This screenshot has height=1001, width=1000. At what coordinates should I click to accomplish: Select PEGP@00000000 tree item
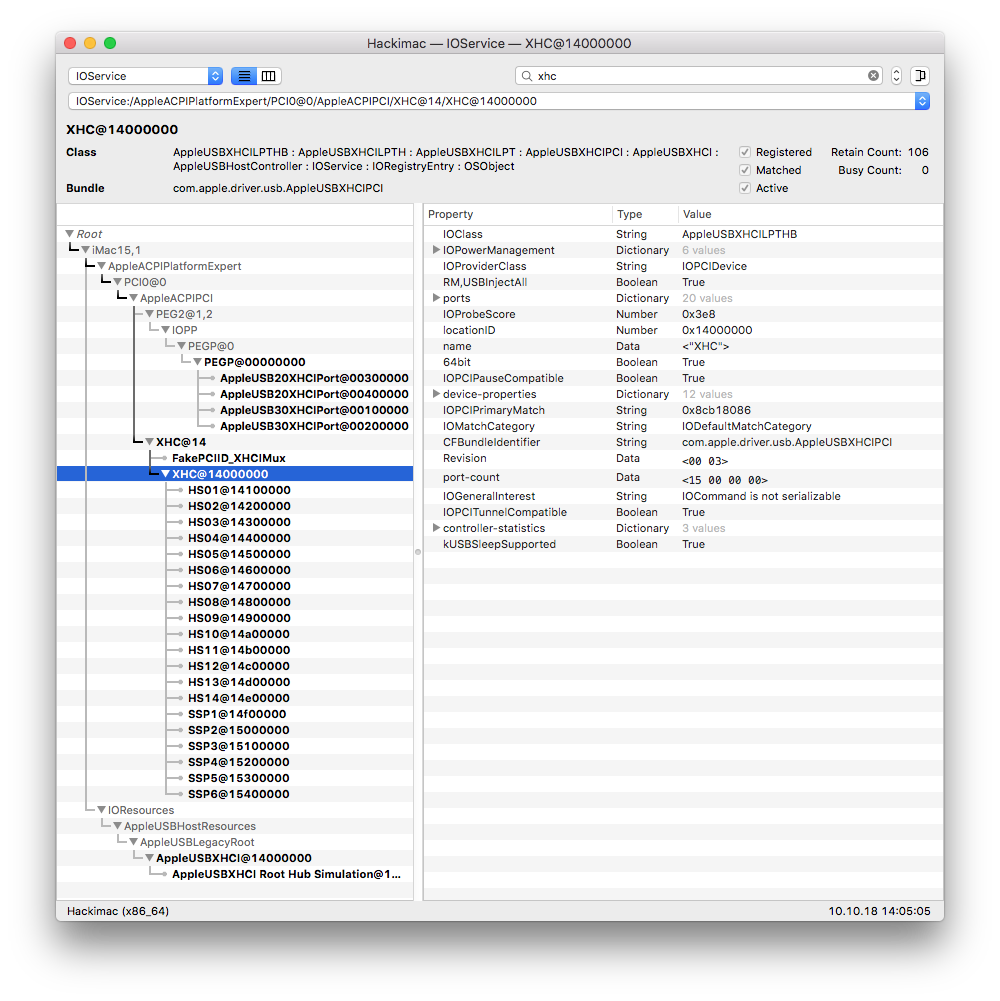pos(255,362)
